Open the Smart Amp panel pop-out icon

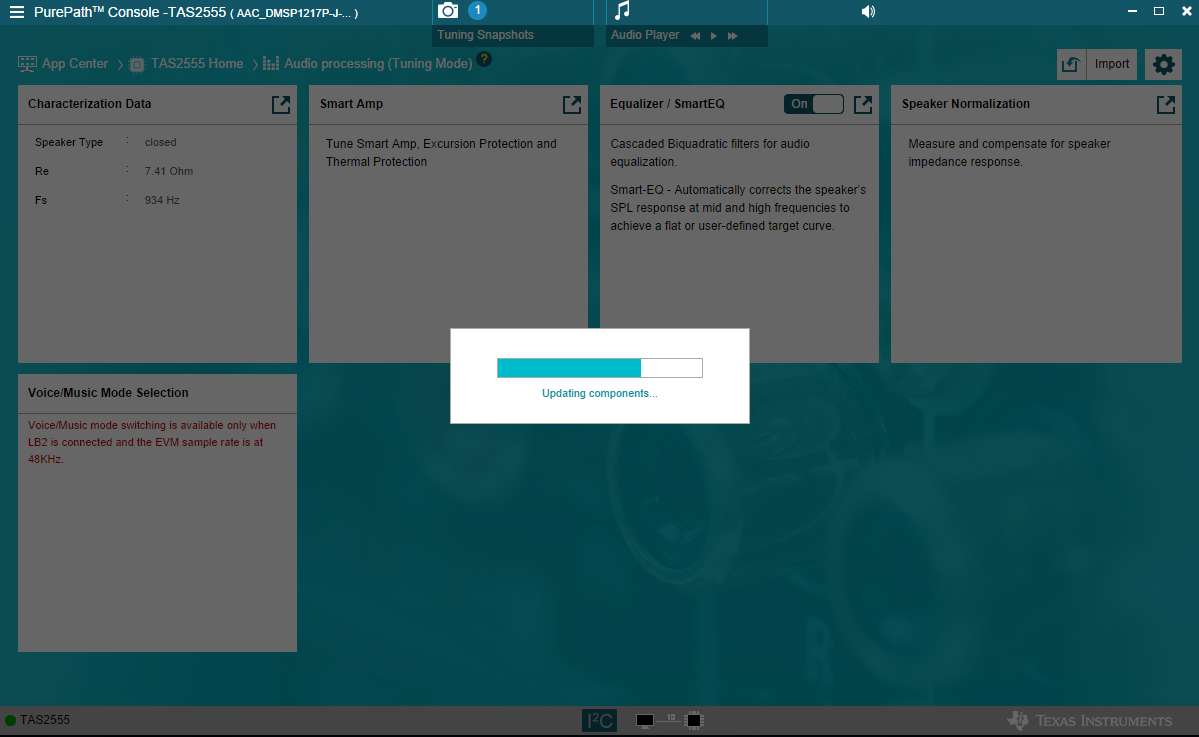pyautogui.click(x=572, y=105)
